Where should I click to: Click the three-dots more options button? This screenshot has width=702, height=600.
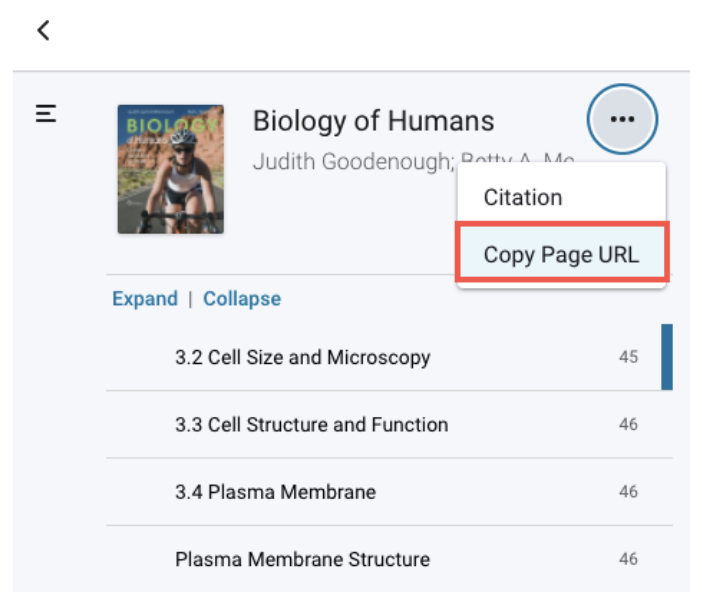click(622, 119)
